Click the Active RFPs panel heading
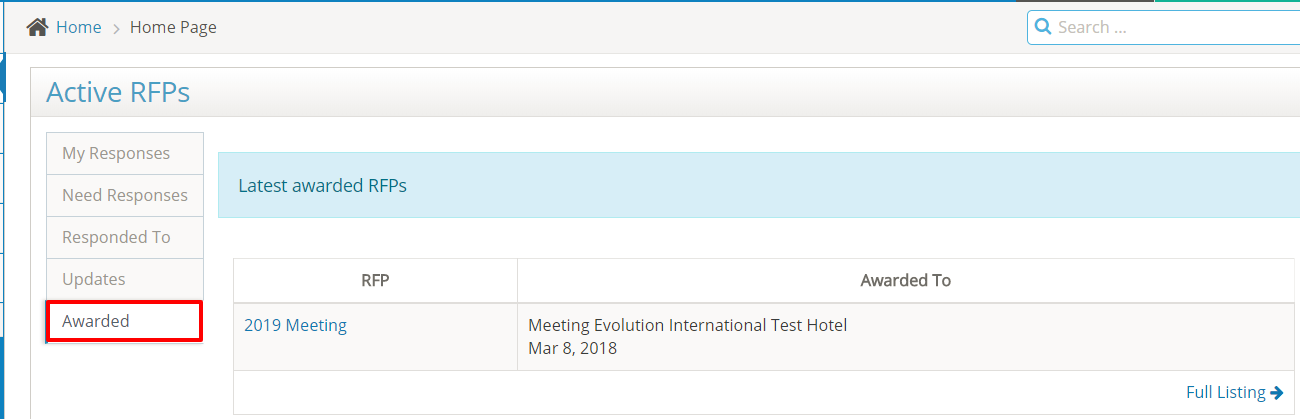 (x=118, y=93)
